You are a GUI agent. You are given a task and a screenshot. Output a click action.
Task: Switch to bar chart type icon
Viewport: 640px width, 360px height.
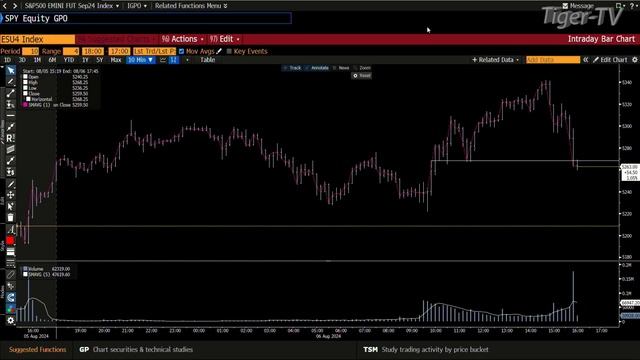(174, 60)
